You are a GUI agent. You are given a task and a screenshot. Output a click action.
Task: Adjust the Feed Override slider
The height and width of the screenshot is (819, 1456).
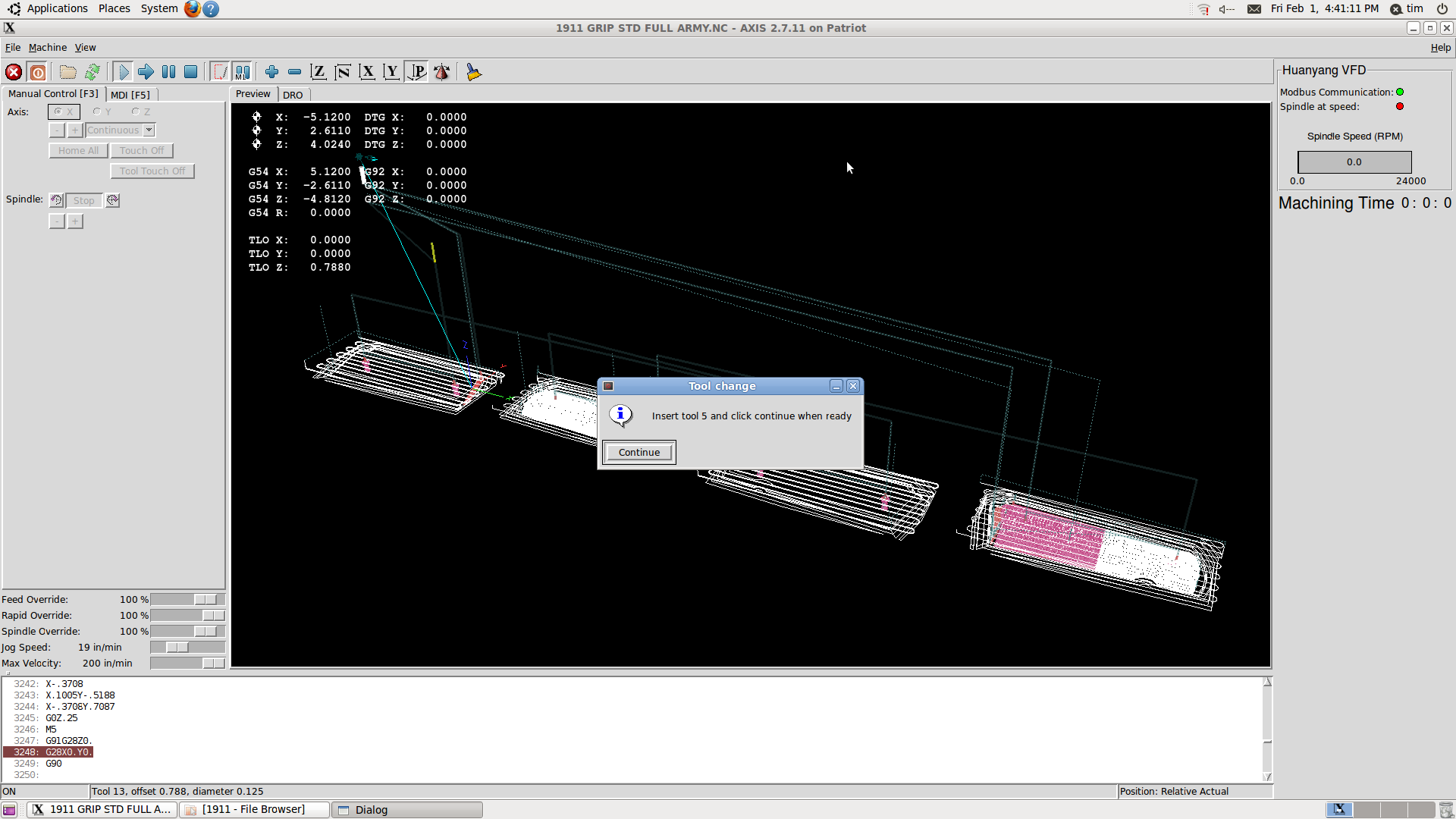point(205,600)
